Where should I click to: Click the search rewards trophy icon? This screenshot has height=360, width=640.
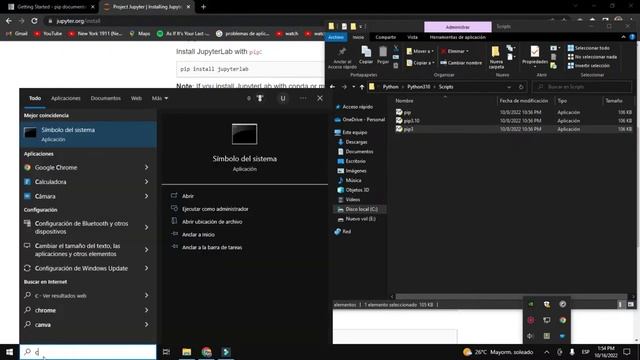260,98
